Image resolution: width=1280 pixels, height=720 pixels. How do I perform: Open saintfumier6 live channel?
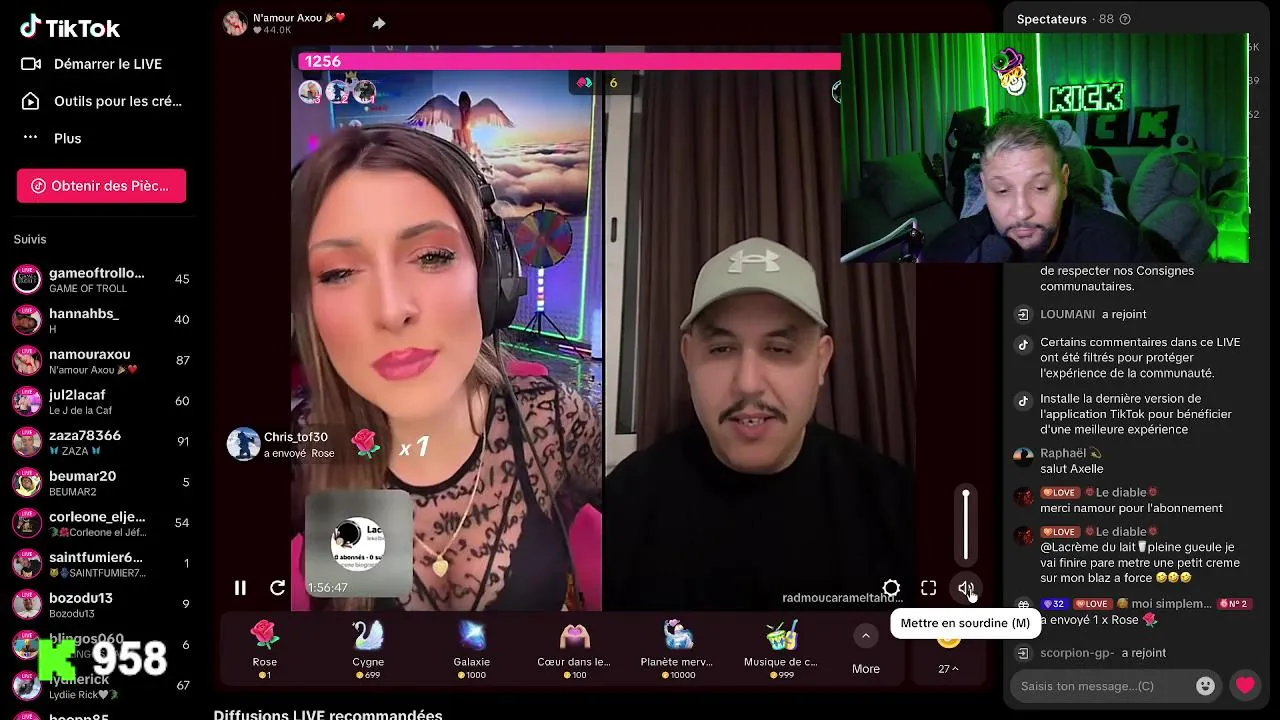(x=100, y=564)
